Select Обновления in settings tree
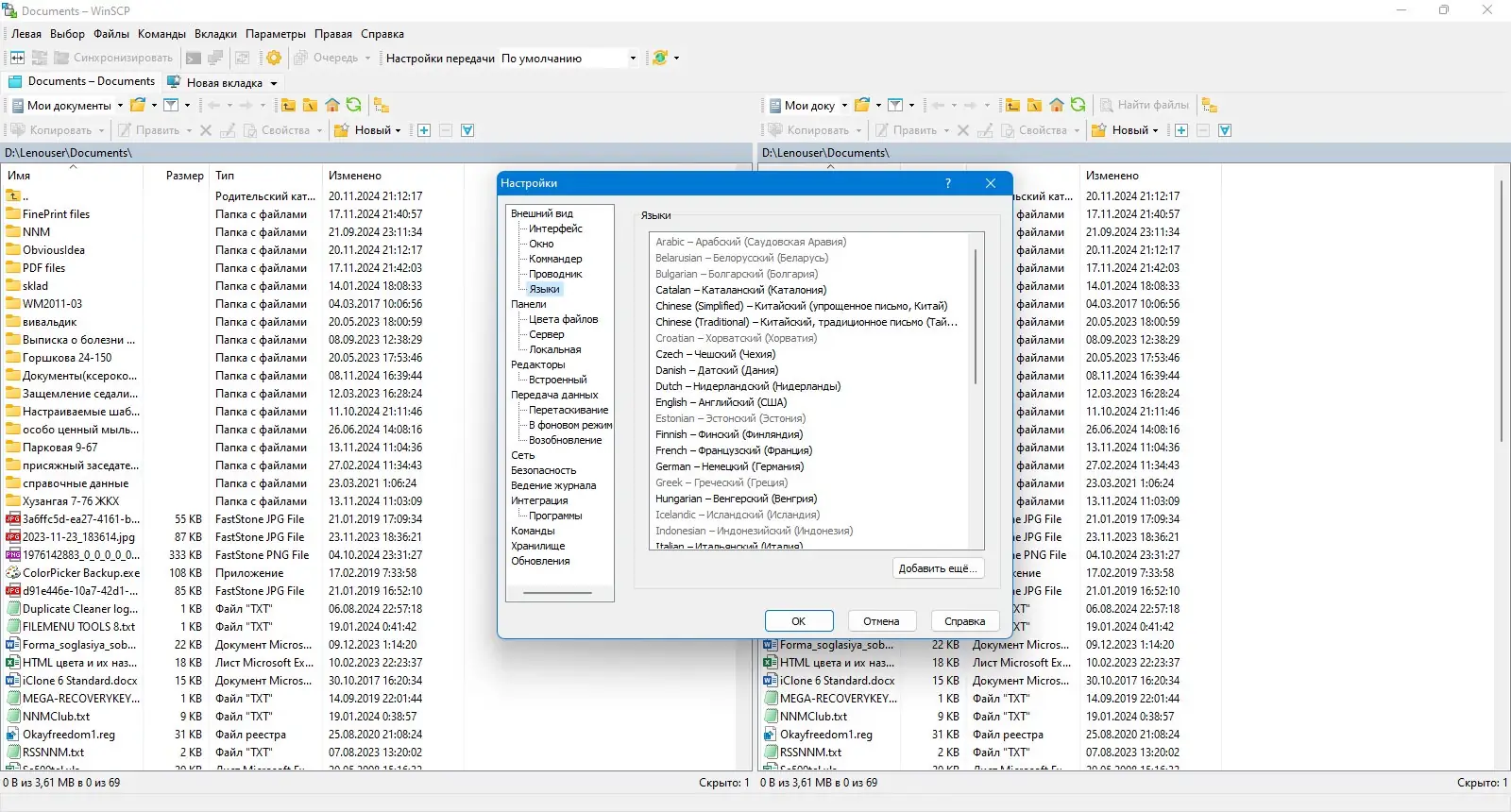The image size is (1511, 812). (540, 561)
